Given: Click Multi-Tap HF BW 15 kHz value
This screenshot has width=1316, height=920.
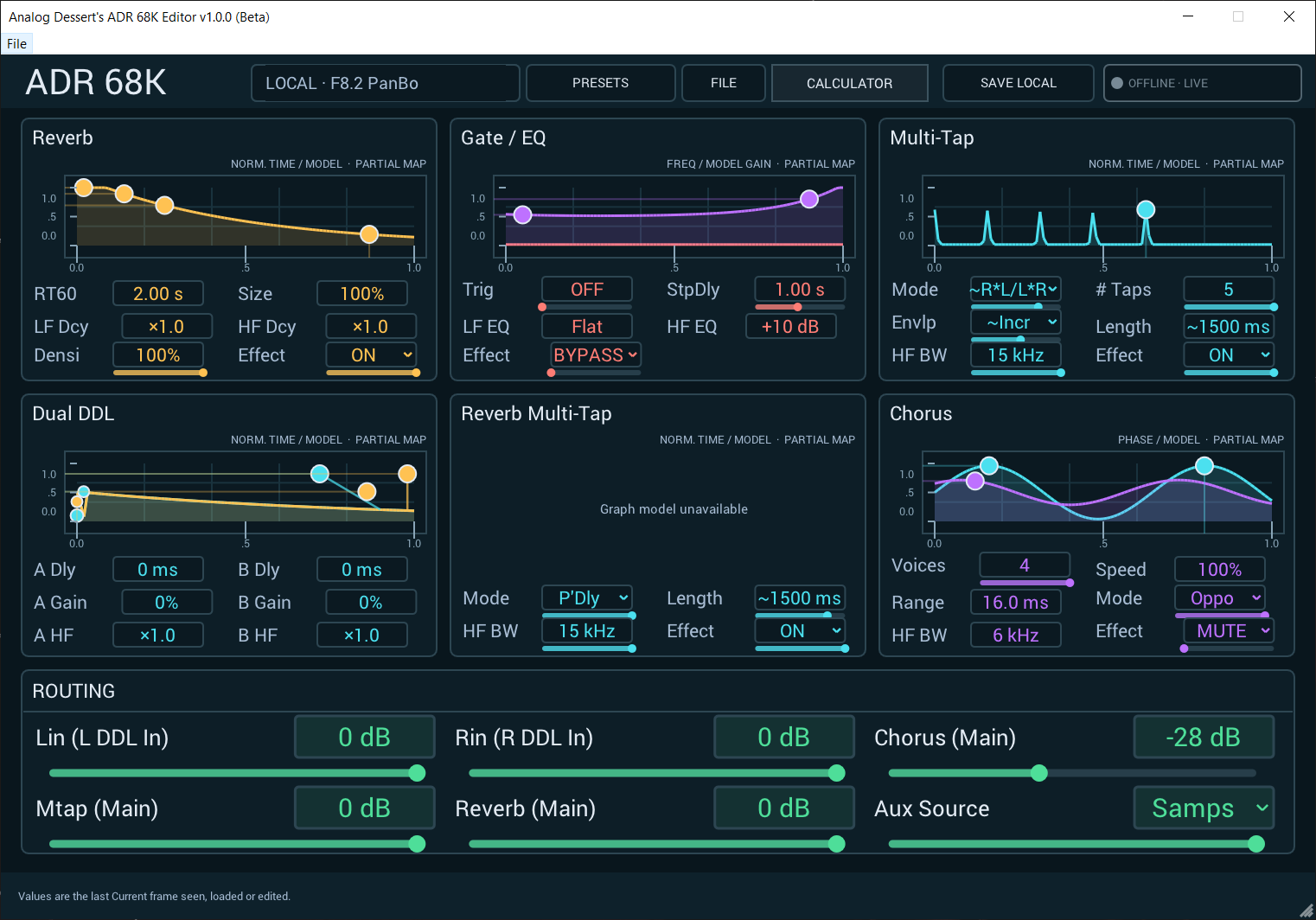Looking at the screenshot, I should [x=1016, y=355].
